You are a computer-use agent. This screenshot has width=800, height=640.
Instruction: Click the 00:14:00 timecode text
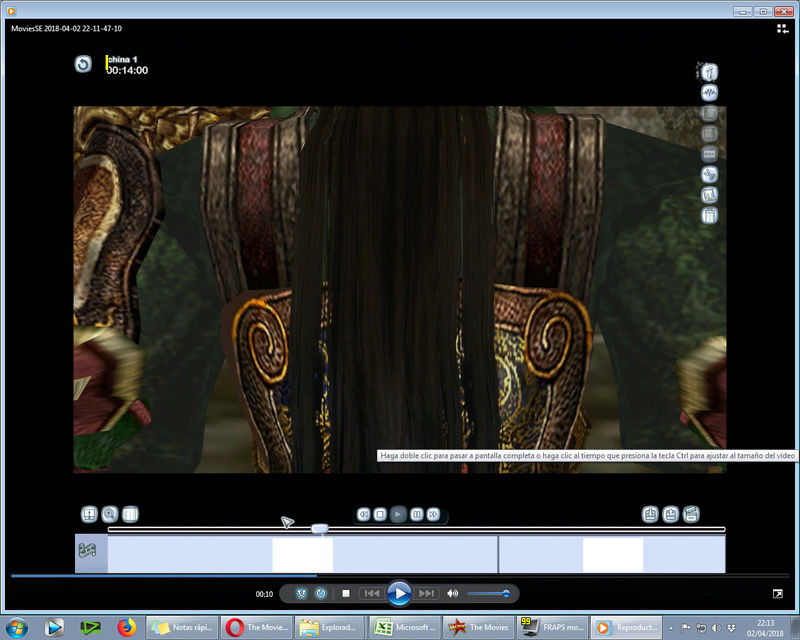coord(128,70)
